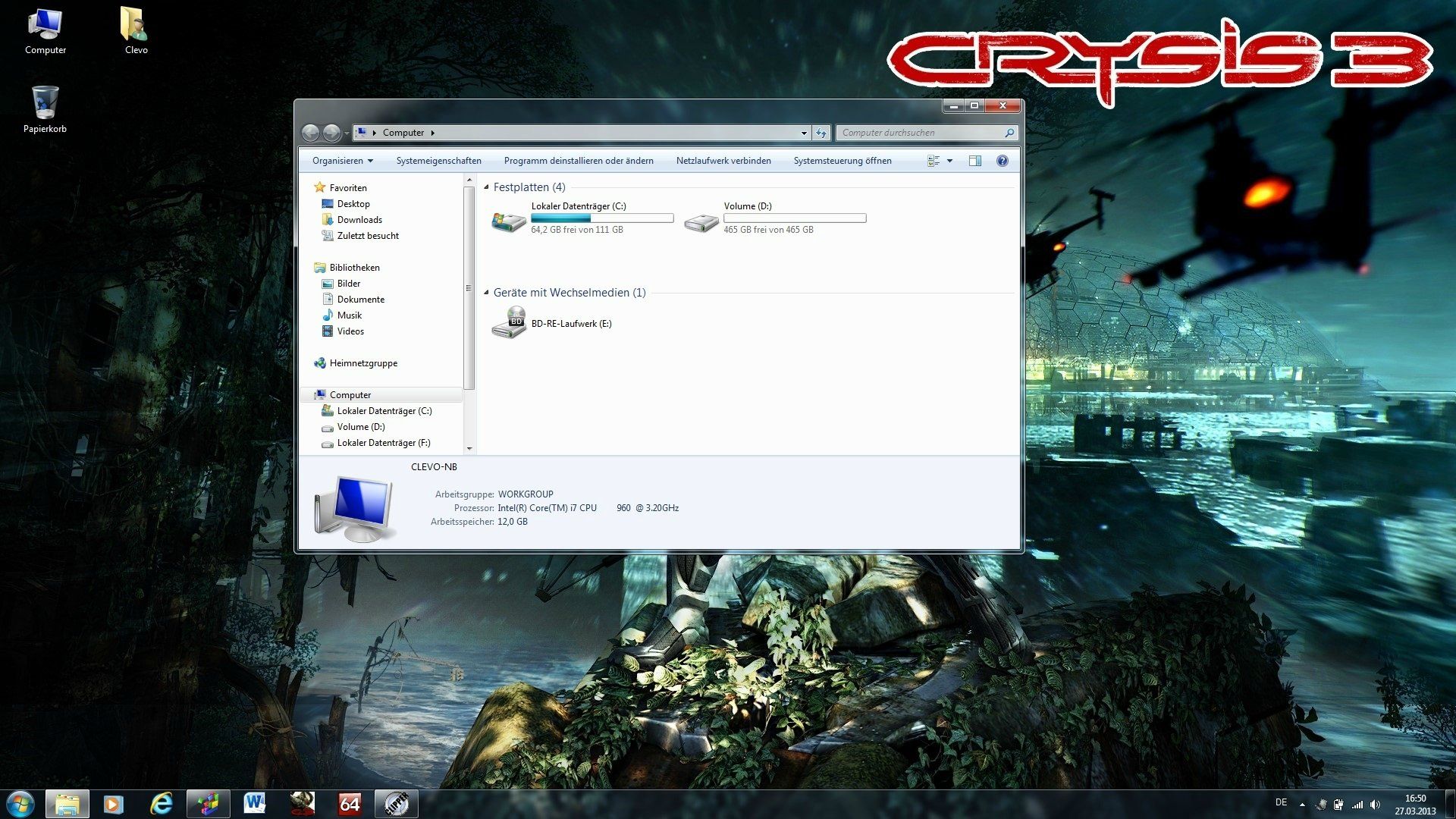Viewport: 1456px width, 819px height.
Task: Open Musik library
Action: pos(350,315)
